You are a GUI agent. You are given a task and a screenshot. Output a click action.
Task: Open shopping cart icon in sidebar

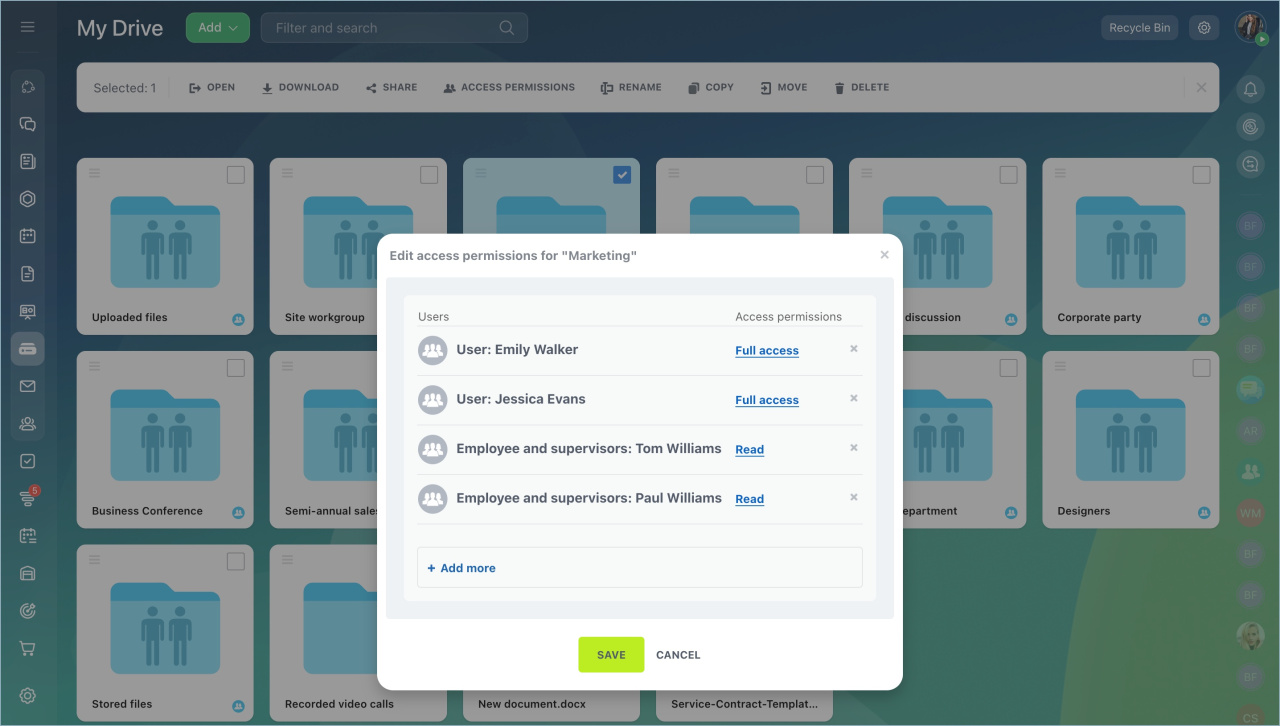28,649
